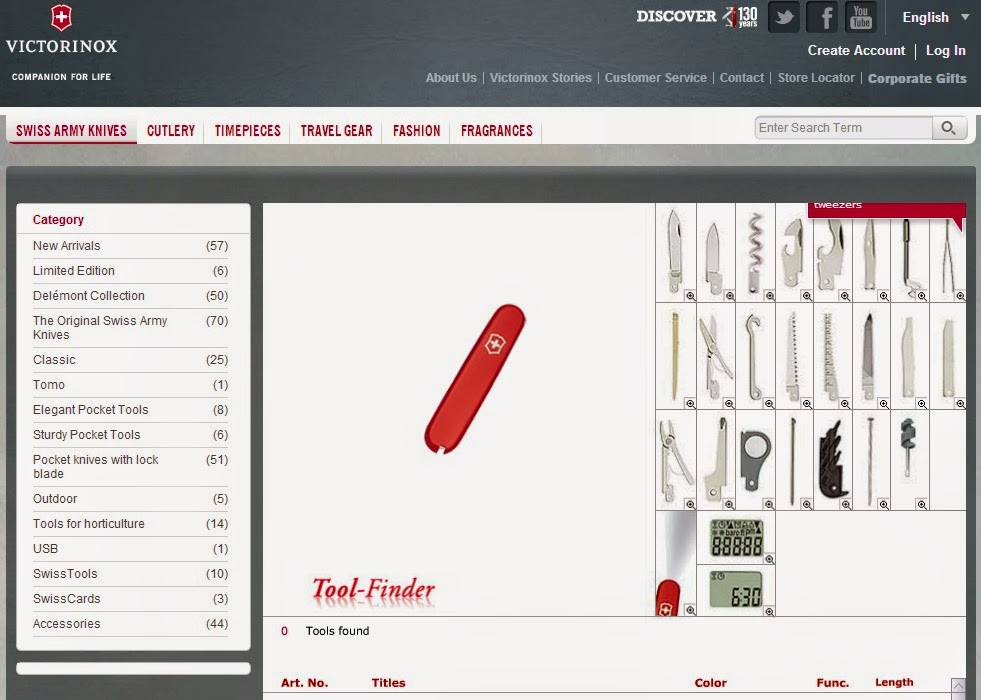This screenshot has height=700, width=981.
Task: Click the search magnifier button
Action: pyautogui.click(x=949, y=128)
